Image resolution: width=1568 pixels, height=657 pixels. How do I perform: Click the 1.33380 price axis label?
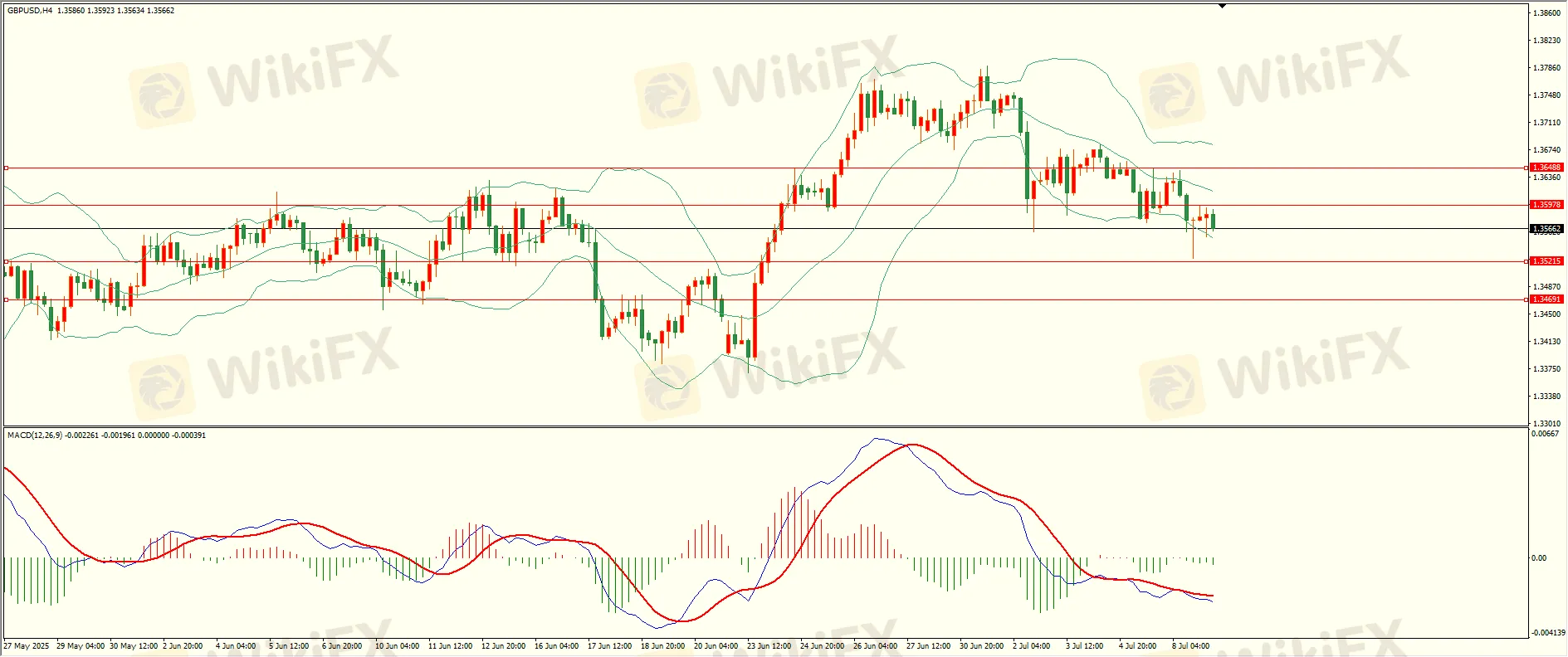tap(1546, 397)
